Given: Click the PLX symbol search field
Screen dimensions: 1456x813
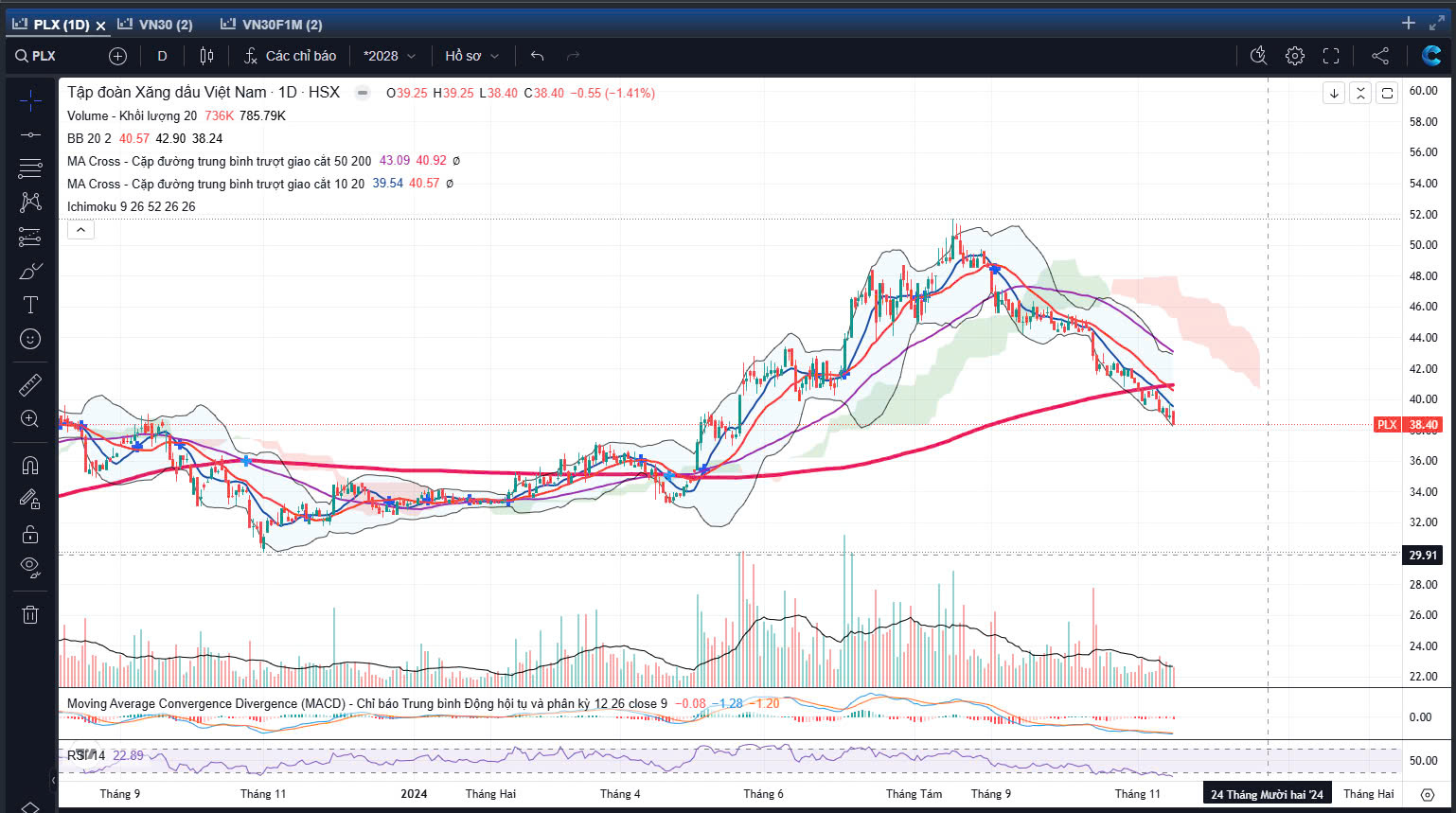Looking at the screenshot, I should pyautogui.click(x=57, y=56).
